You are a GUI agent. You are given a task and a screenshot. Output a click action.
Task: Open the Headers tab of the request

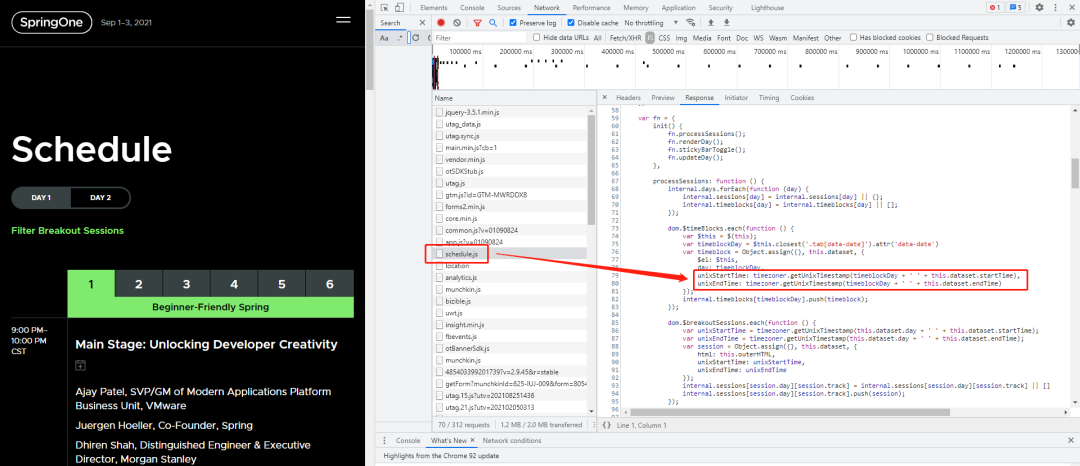click(x=628, y=98)
